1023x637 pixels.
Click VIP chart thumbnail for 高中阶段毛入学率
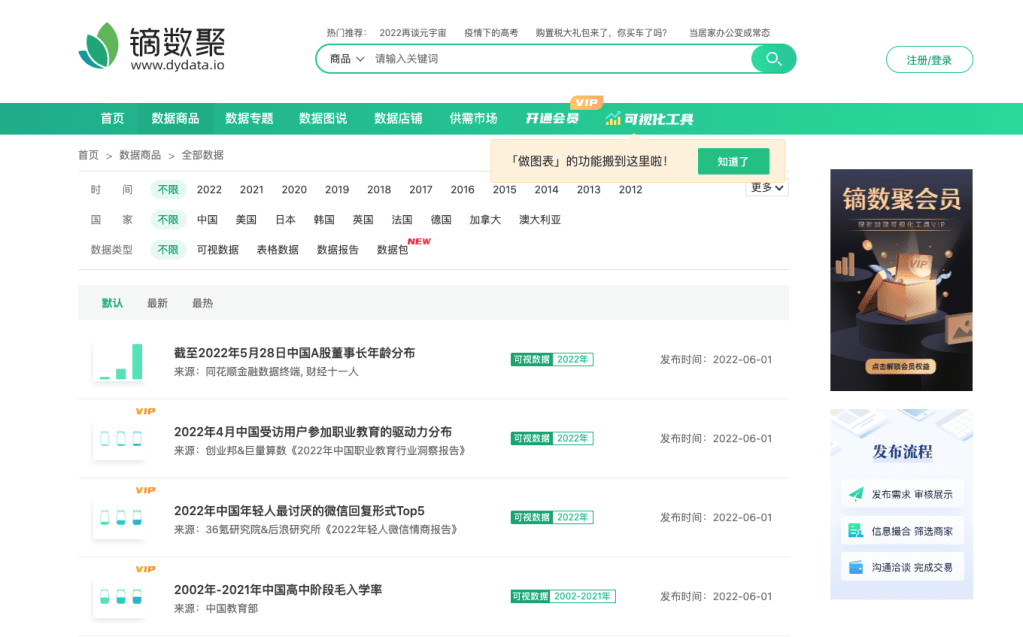click(x=120, y=596)
